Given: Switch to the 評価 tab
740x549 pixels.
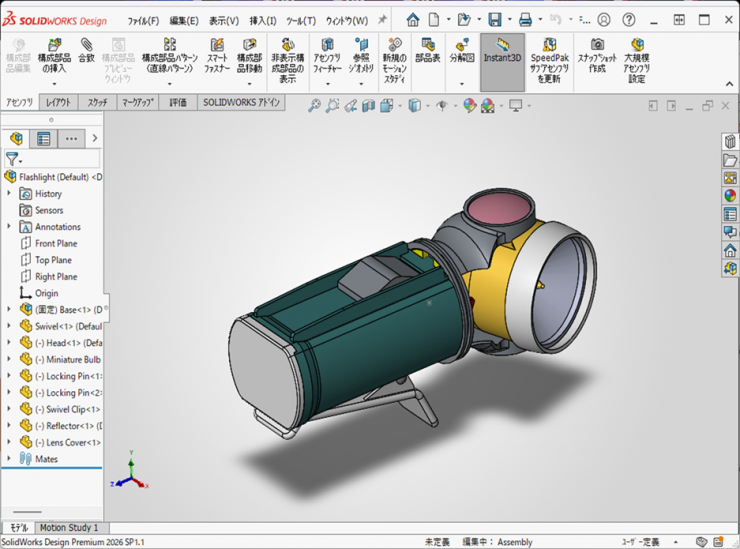Looking at the screenshot, I should (x=177, y=103).
